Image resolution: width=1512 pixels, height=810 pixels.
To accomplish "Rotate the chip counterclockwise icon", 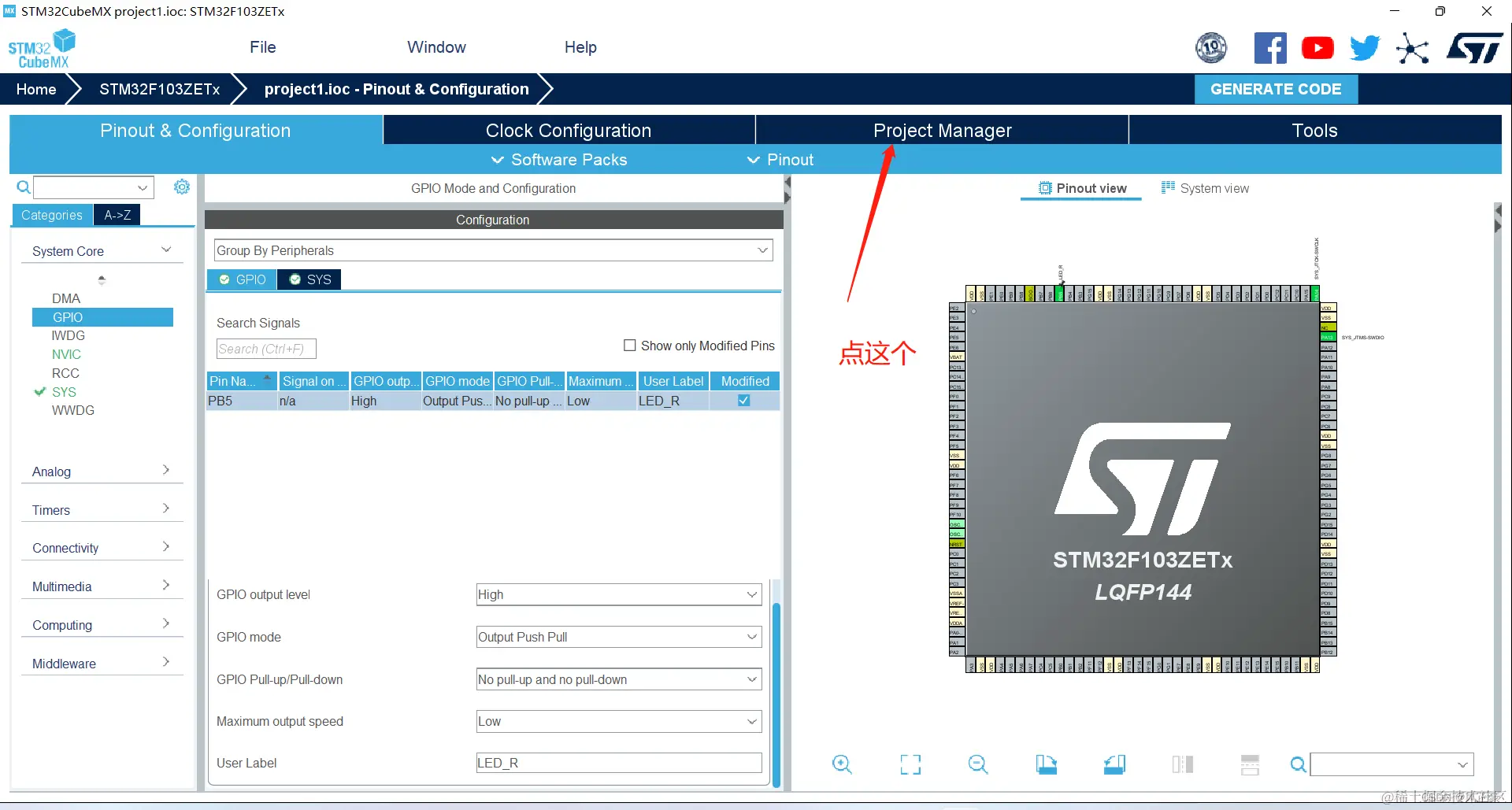I will click(x=1114, y=764).
